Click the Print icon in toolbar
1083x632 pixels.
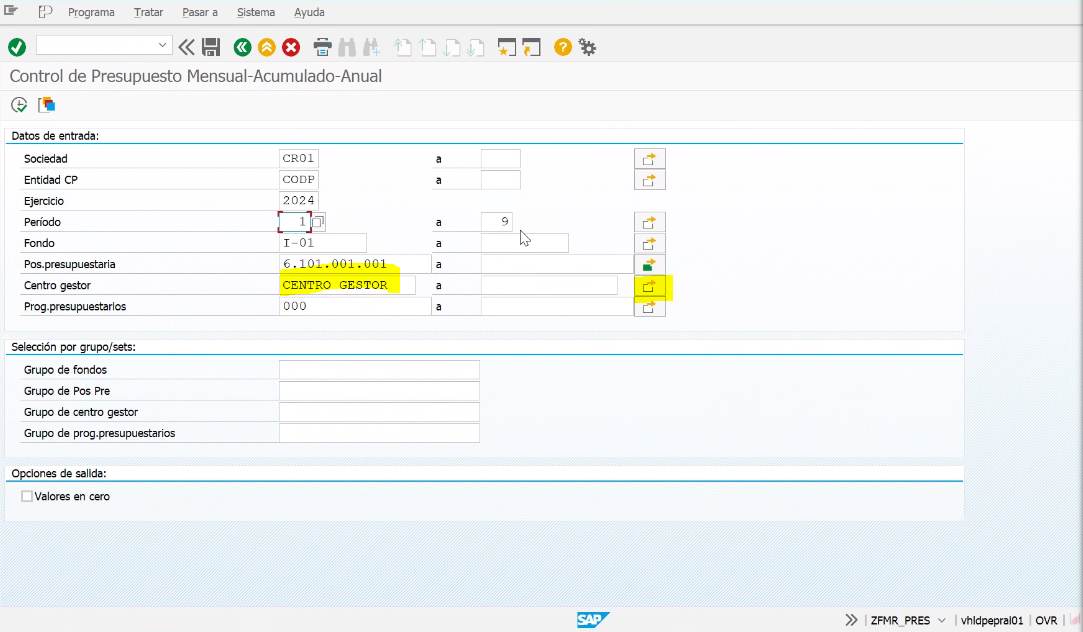tap(322, 47)
